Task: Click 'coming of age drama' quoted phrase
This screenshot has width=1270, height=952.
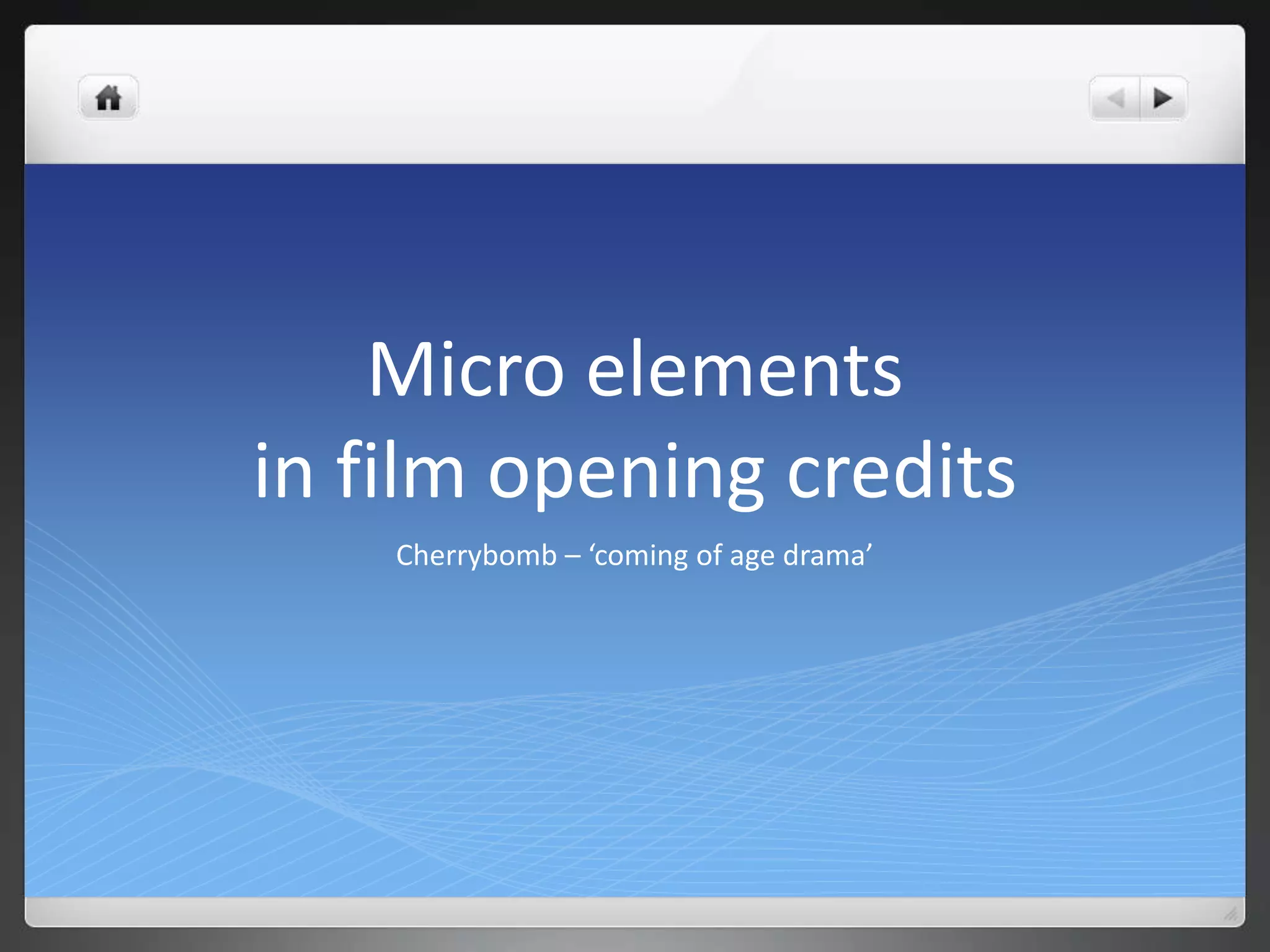Action: click(x=732, y=556)
